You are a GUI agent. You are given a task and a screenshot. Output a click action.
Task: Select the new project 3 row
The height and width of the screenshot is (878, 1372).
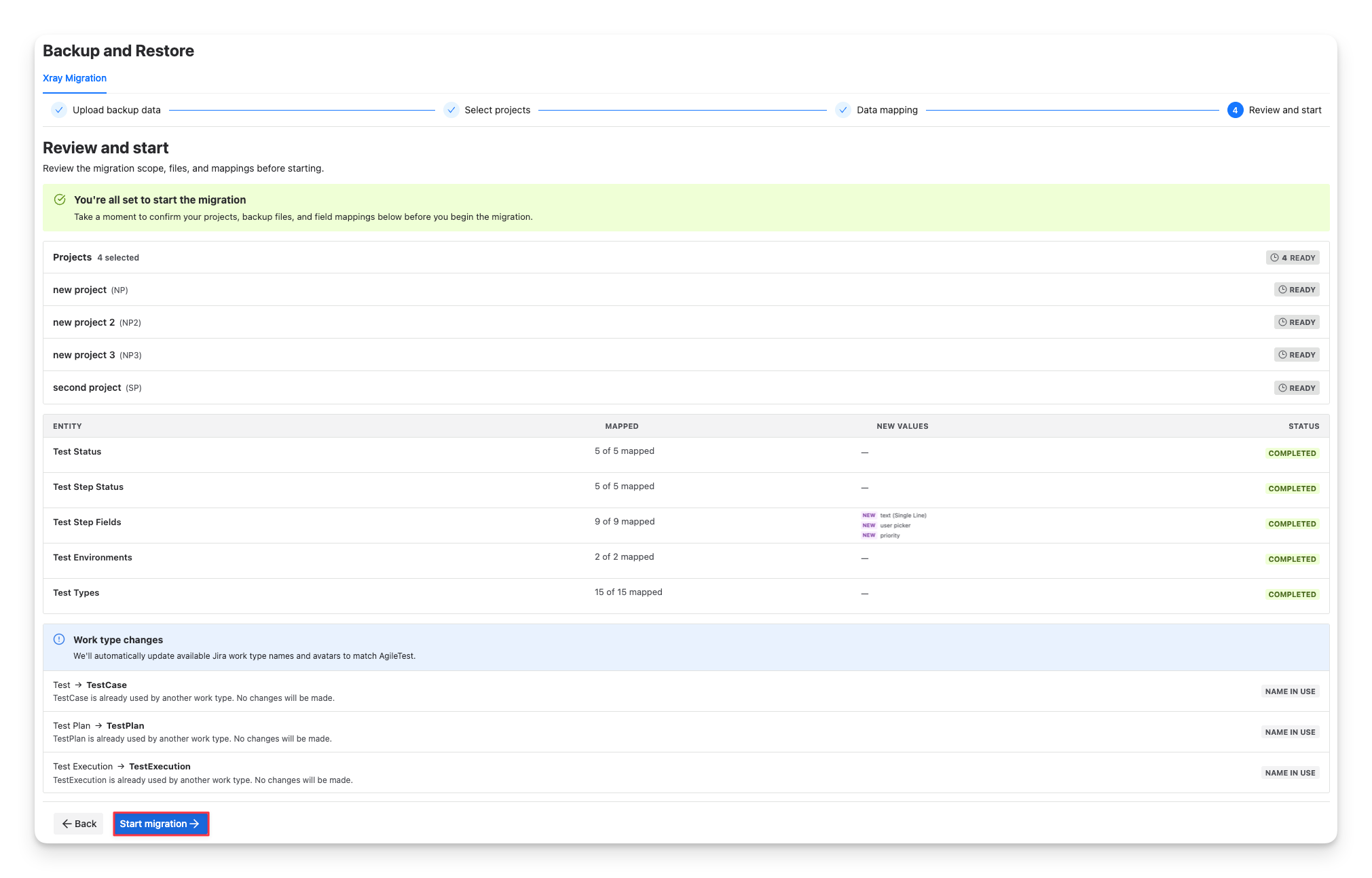(686, 355)
